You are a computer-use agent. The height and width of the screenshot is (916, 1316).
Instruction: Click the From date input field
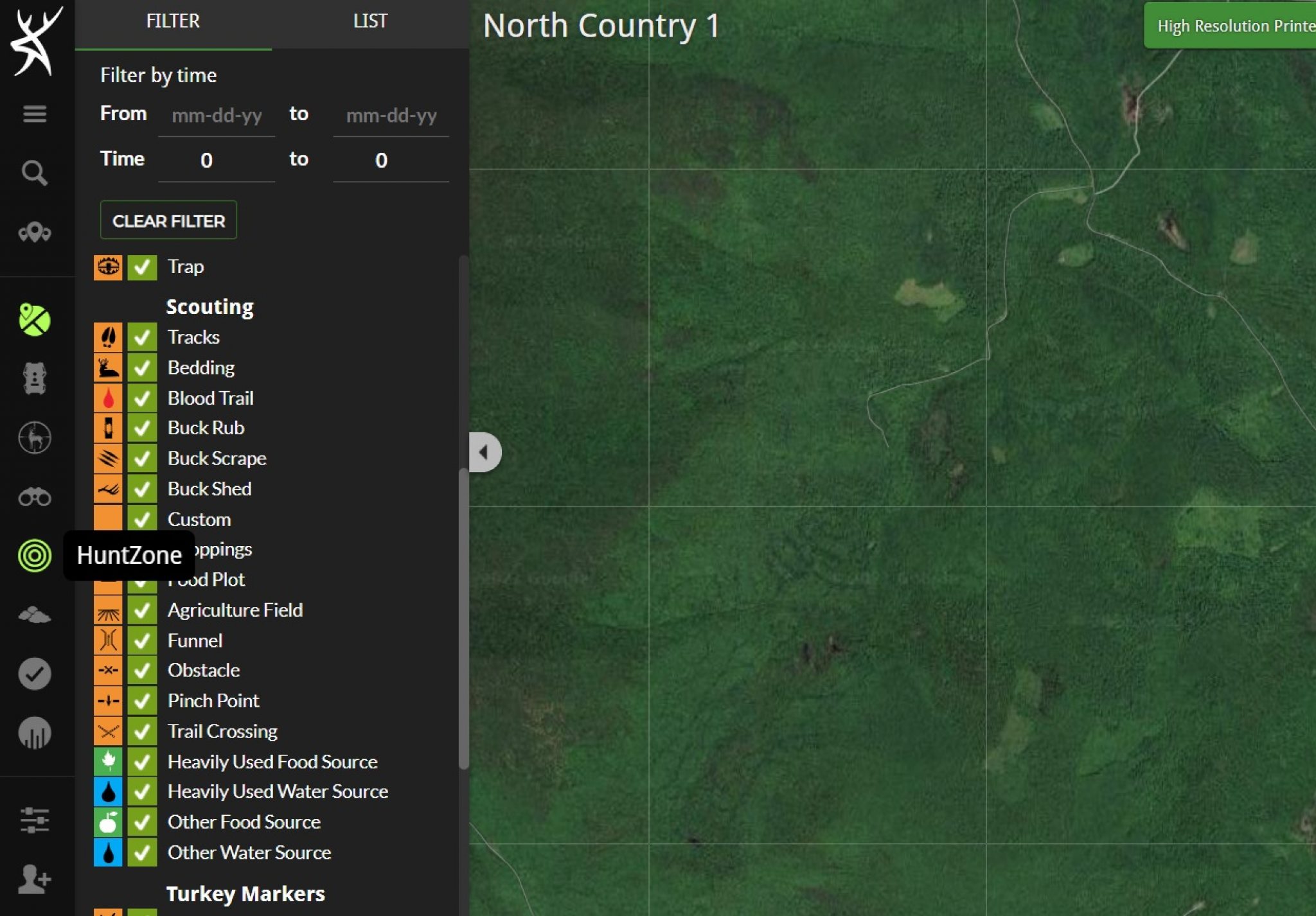click(x=217, y=116)
